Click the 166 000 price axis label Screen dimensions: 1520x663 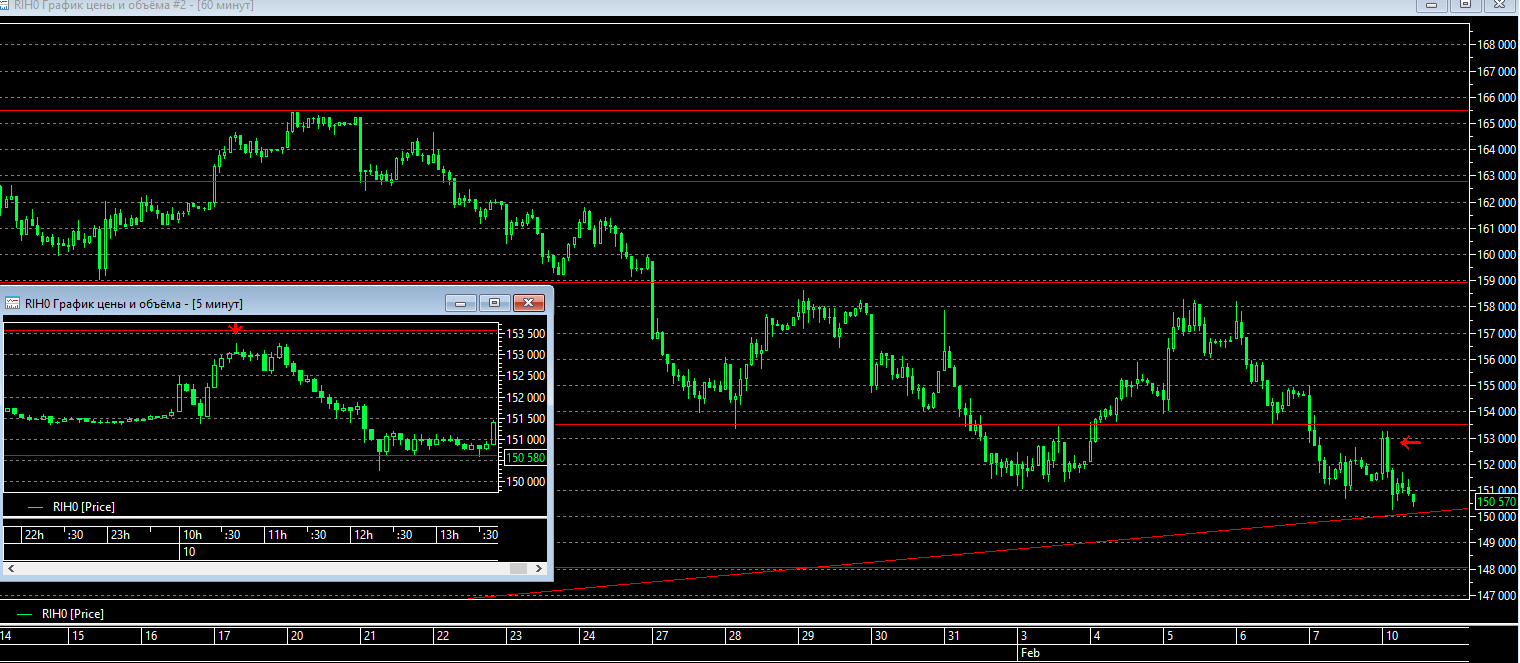coord(1497,98)
